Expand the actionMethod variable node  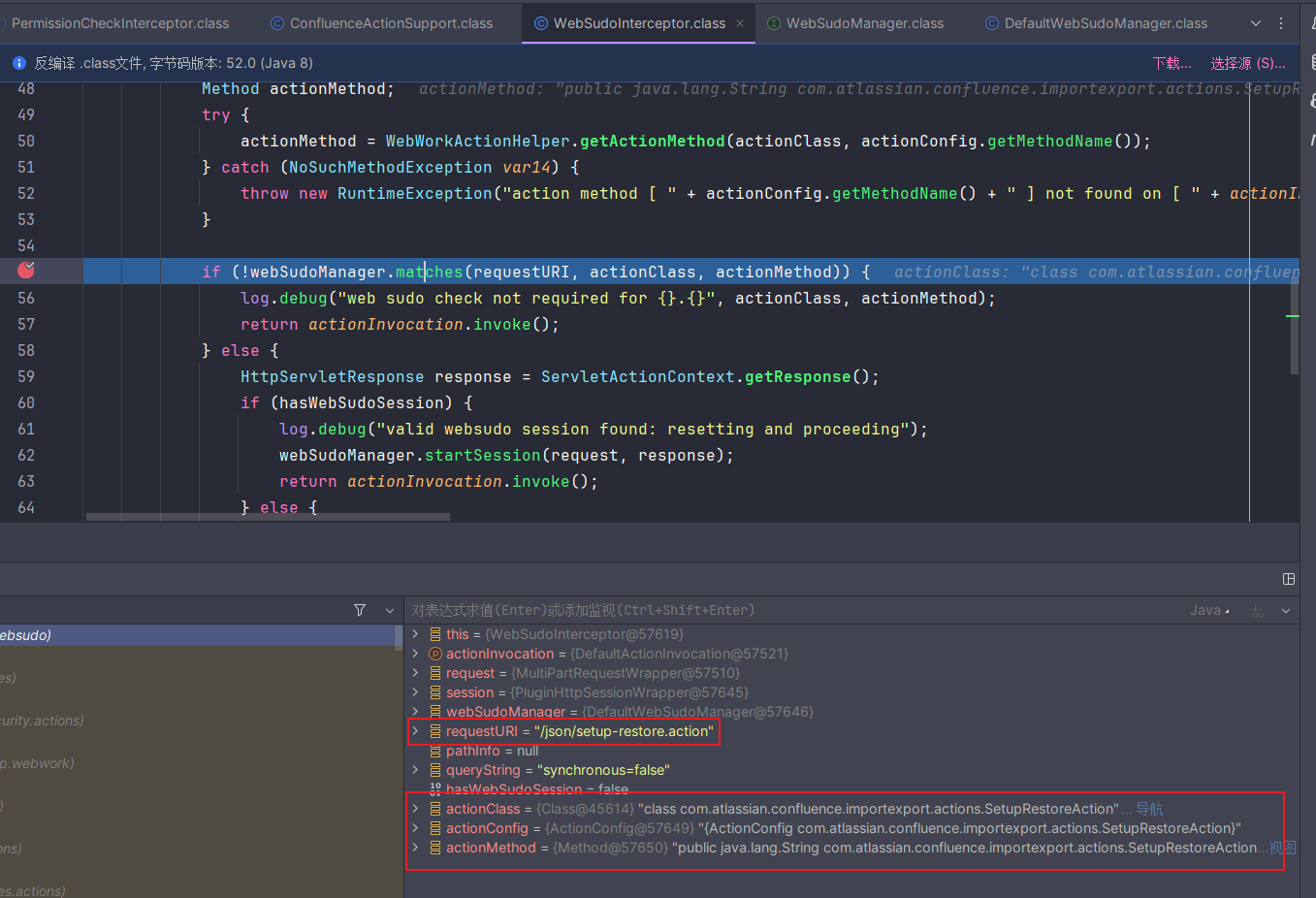[x=415, y=848]
